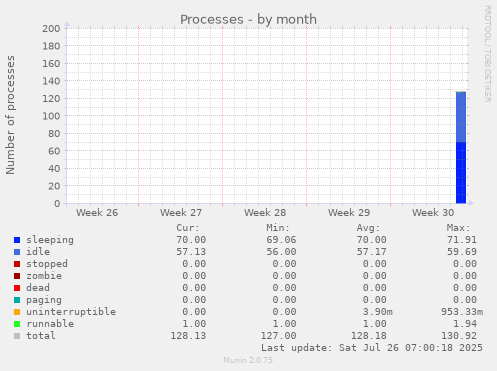Click the 'stopped' legend label
This screenshot has height=371, width=497.
[x=47, y=264]
